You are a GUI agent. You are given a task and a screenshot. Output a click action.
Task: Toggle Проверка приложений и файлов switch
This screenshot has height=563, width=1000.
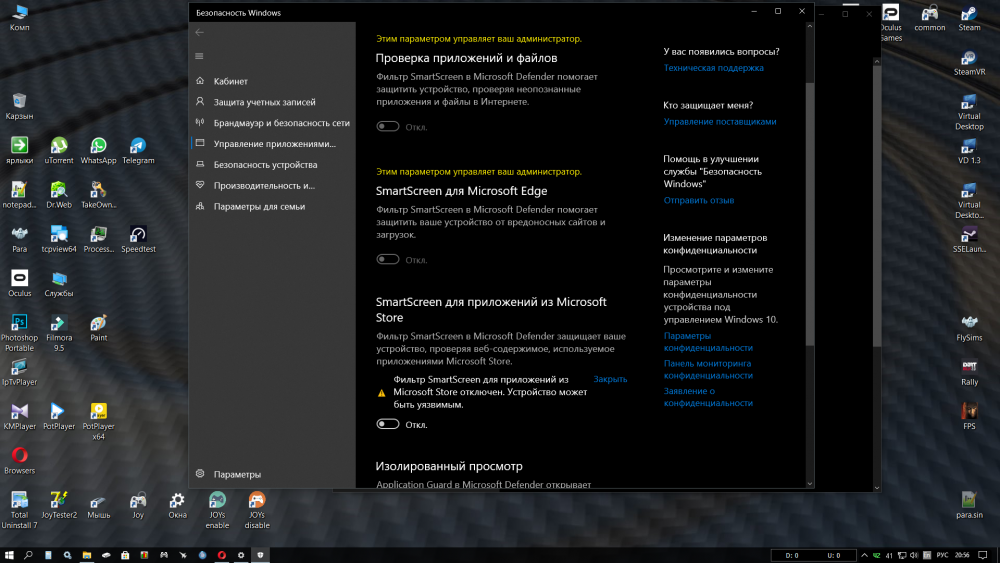click(x=388, y=126)
